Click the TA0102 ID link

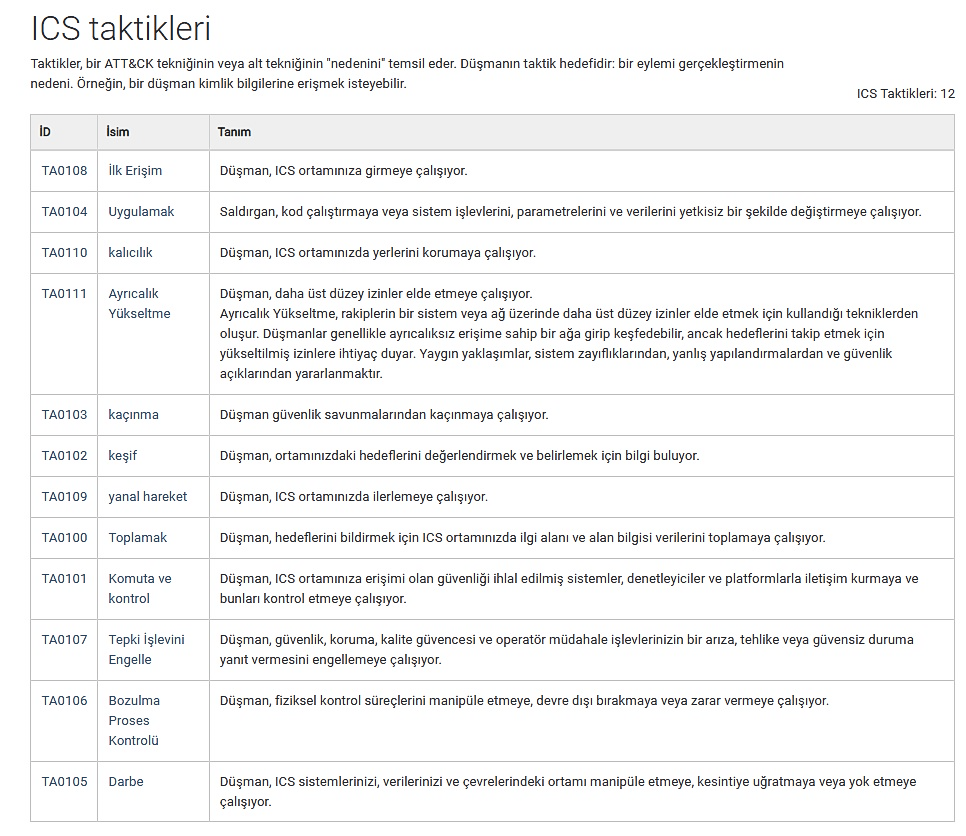tap(64, 455)
